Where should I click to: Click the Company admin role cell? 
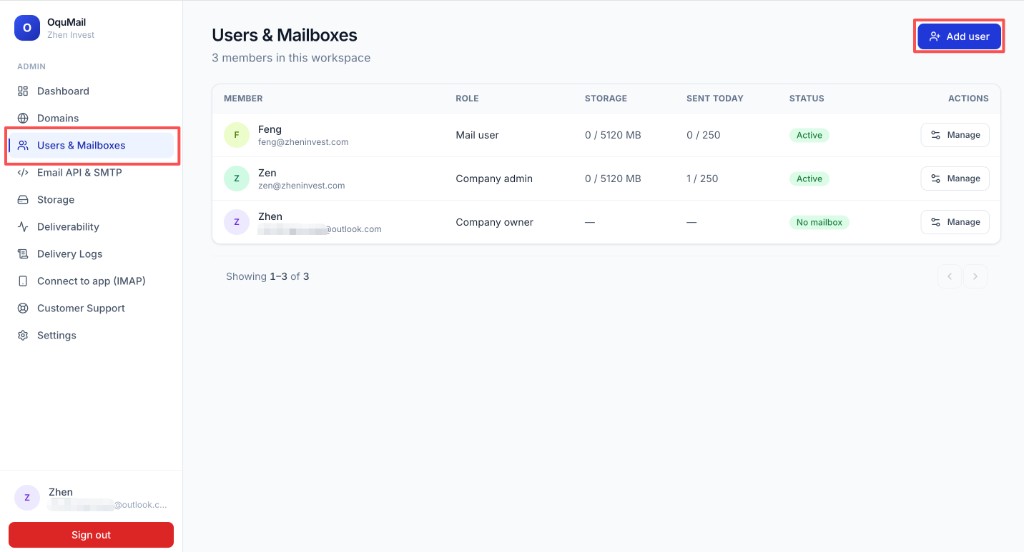click(494, 178)
